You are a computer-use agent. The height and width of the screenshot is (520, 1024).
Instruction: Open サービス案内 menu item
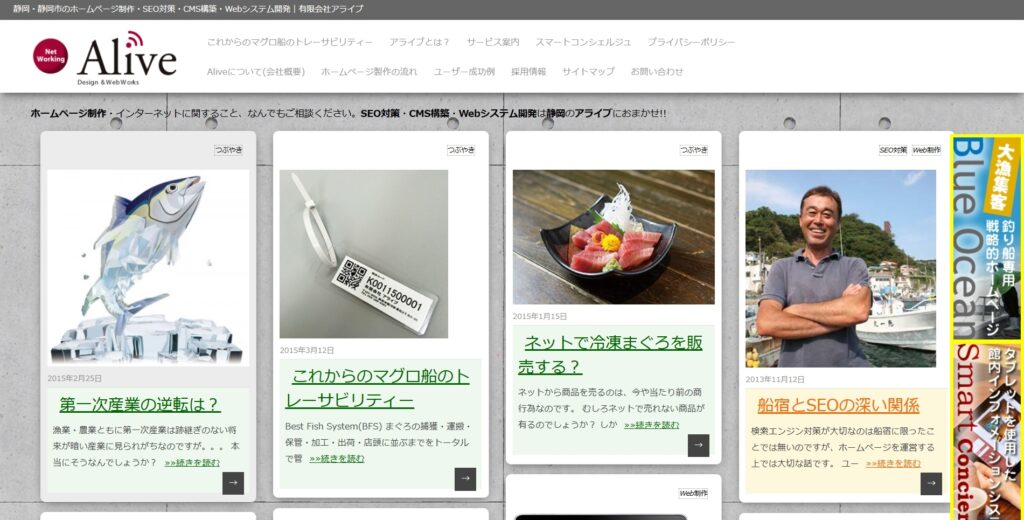coord(493,42)
